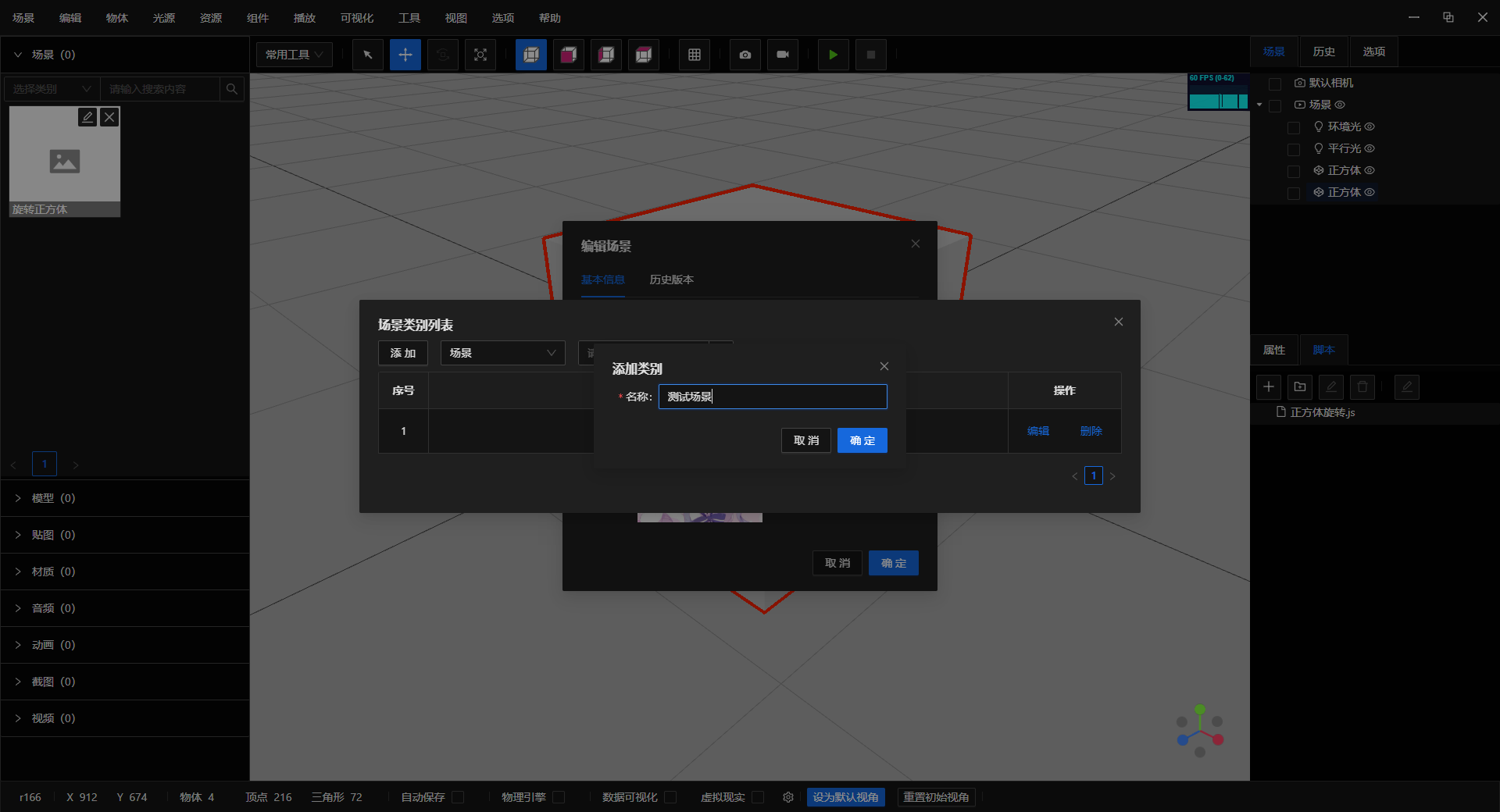Click the 名称 text input field

tap(773, 397)
